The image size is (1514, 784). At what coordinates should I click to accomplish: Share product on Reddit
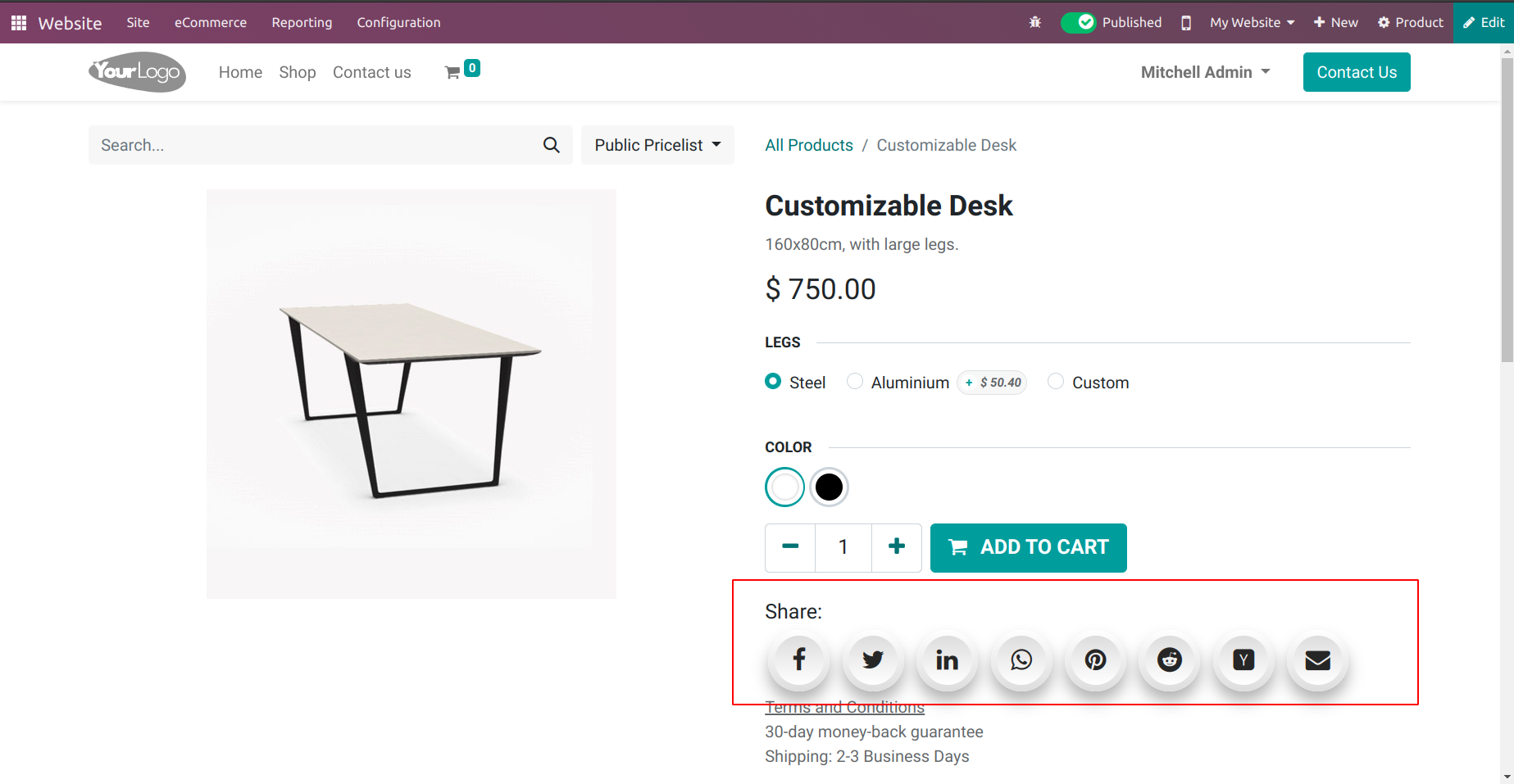coord(1170,659)
